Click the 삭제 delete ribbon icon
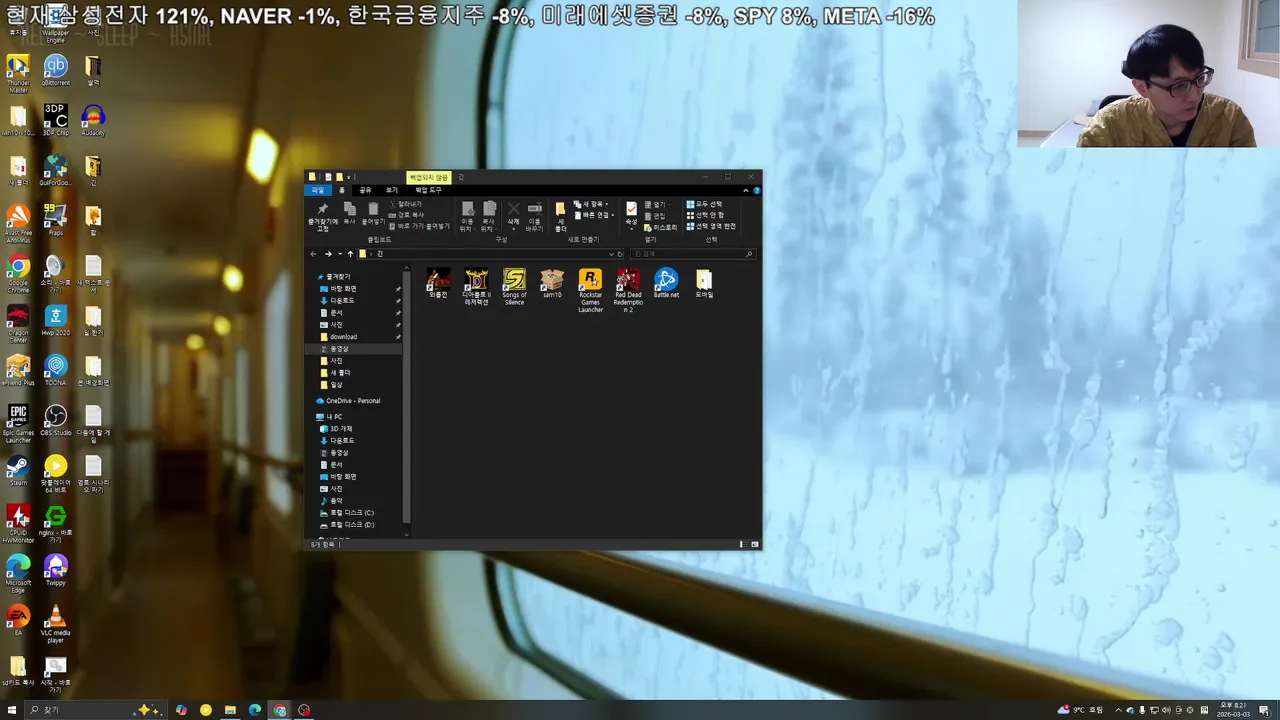This screenshot has height=720, width=1280. click(513, 217)
